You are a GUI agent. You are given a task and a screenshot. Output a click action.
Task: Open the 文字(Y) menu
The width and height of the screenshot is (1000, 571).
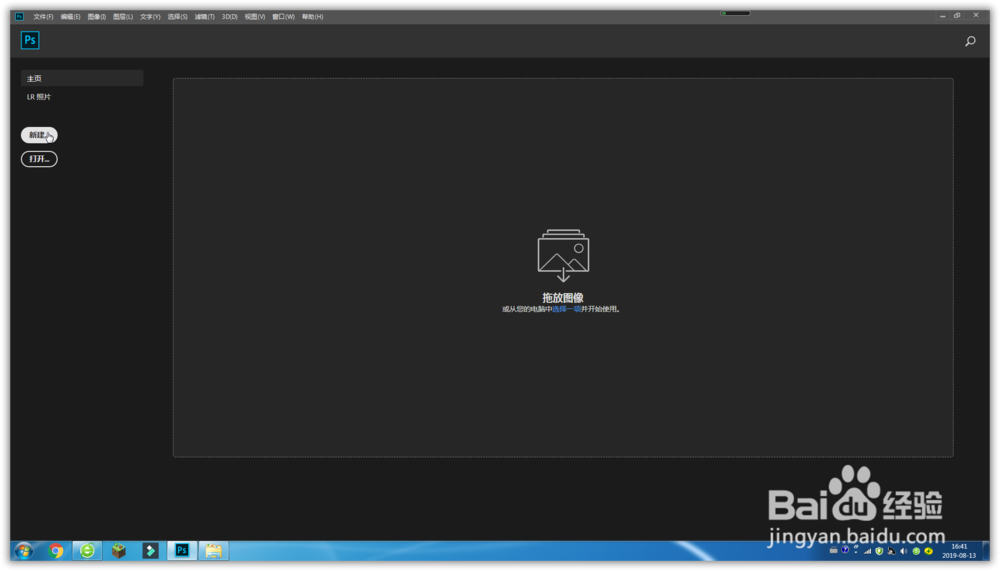coord(150,17)
